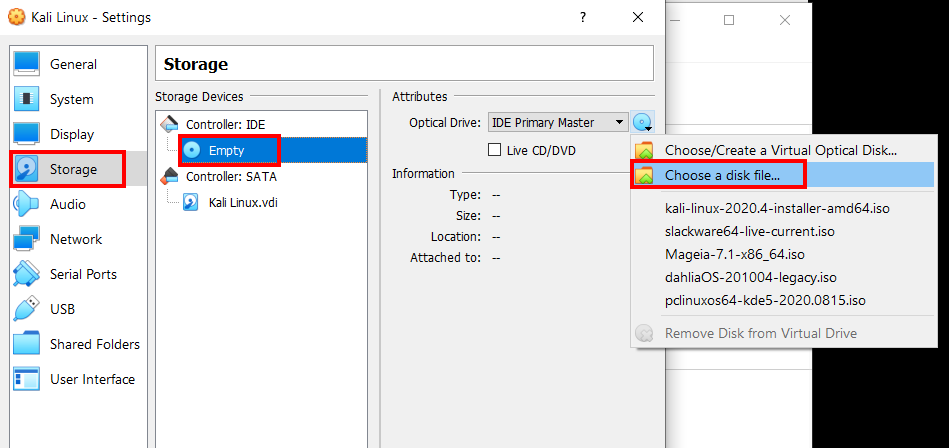Click Remove Disk from Virtual Drive
The height and width of the screenshot is (448, 949).
pyautogui.click(x=761, y=333)
